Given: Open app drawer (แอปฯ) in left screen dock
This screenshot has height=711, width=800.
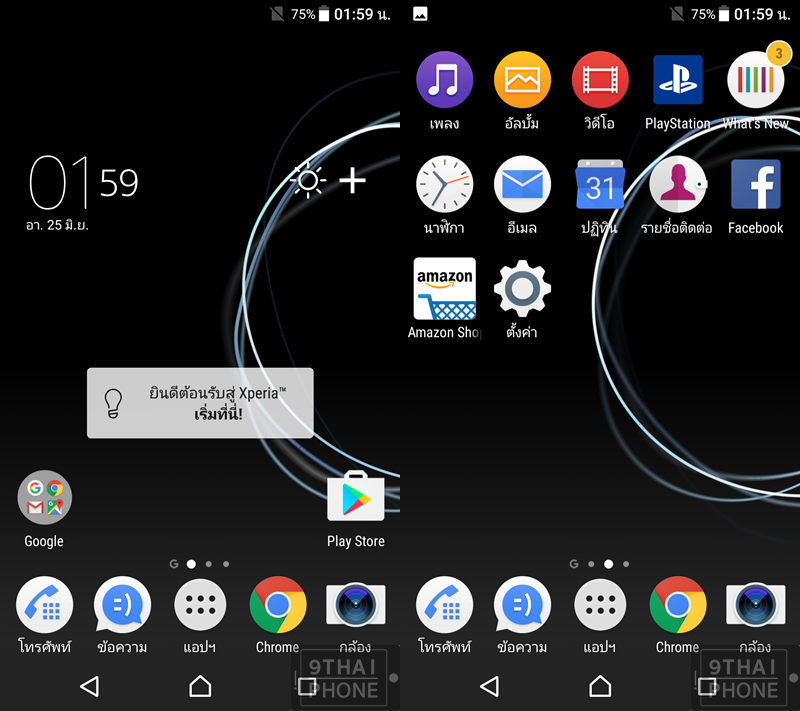Looking at the screenshot, I should pos(200,605).
